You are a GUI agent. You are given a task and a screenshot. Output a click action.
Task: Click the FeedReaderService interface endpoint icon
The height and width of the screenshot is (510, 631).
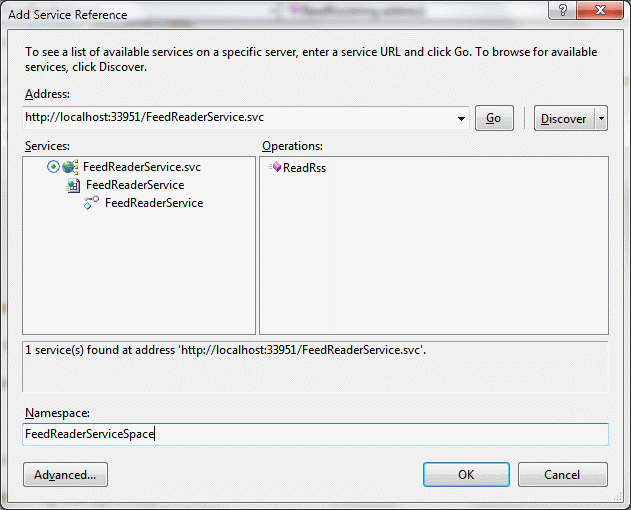click(x=91, y=202)
